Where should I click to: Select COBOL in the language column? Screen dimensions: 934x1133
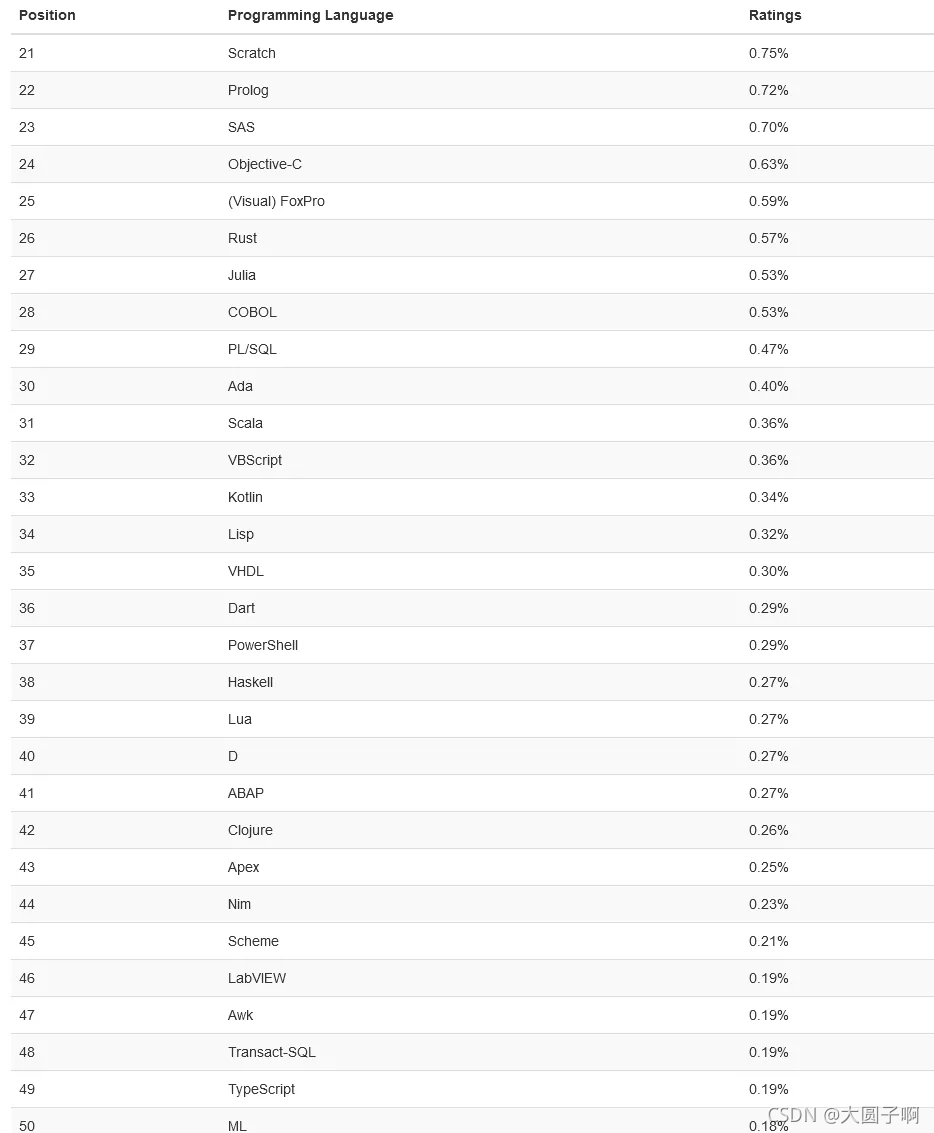tap(252, 312)
